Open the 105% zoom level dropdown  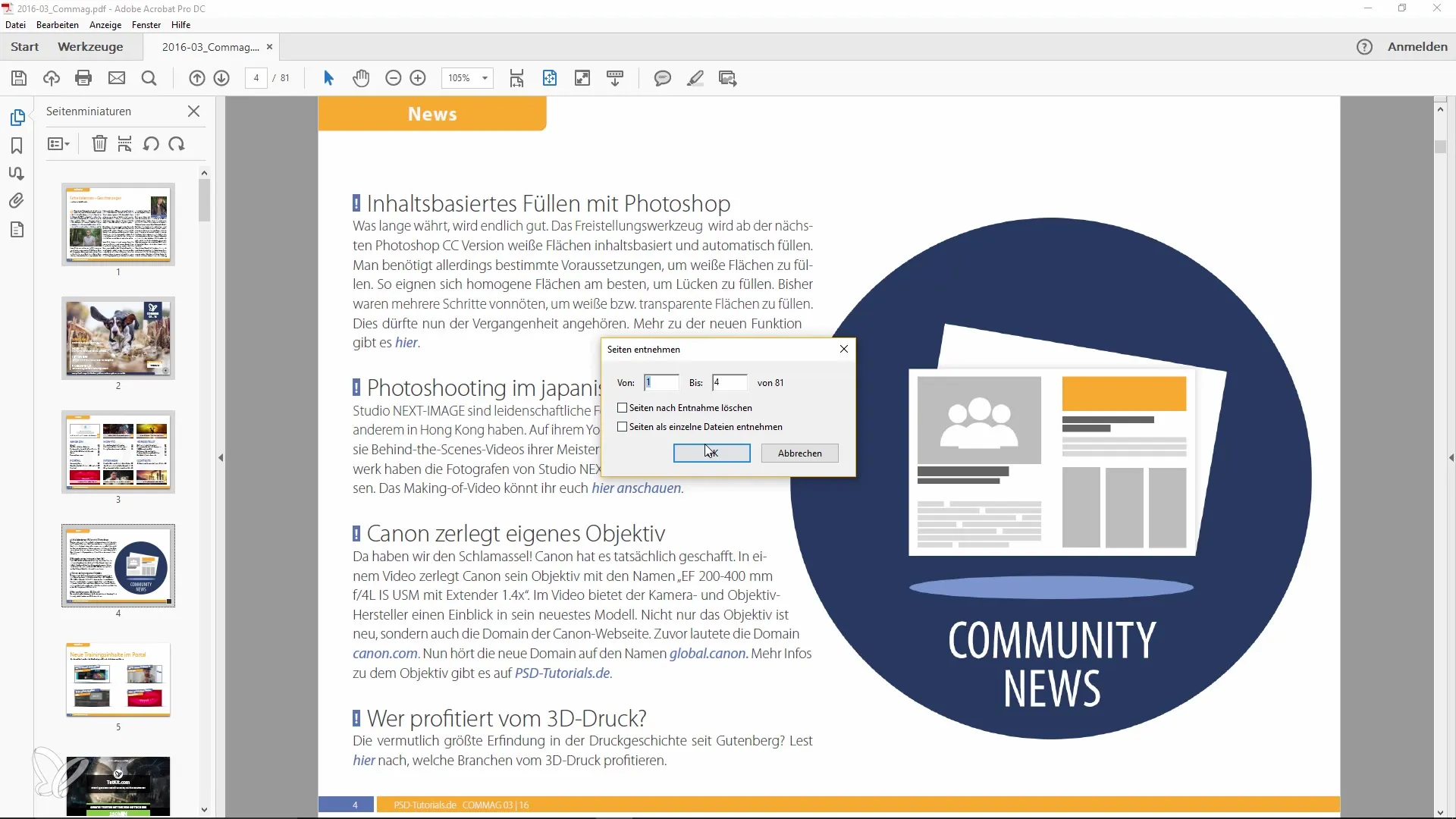(x=485, y=78)
